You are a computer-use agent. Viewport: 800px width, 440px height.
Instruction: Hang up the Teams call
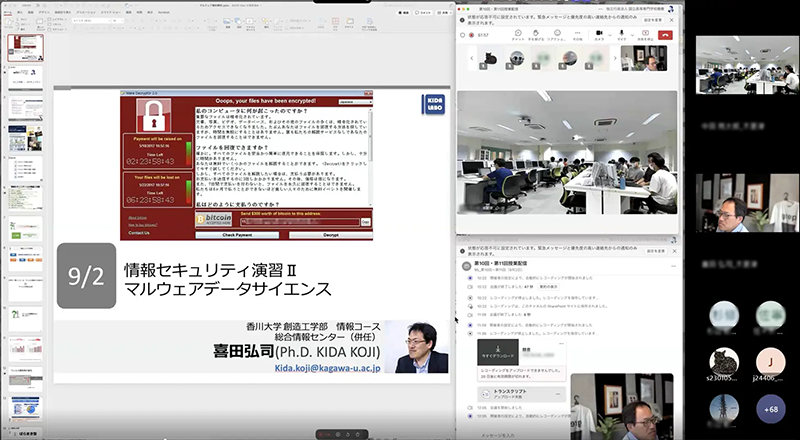(x=665, y=35)
